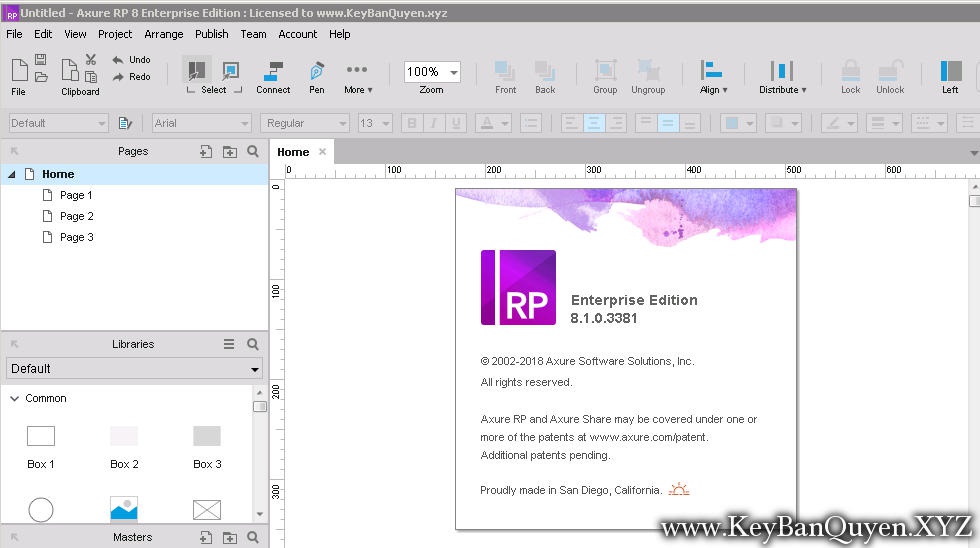Open the font size 13 dropdown
Screen dimensions: 980x548
[375, 123]
